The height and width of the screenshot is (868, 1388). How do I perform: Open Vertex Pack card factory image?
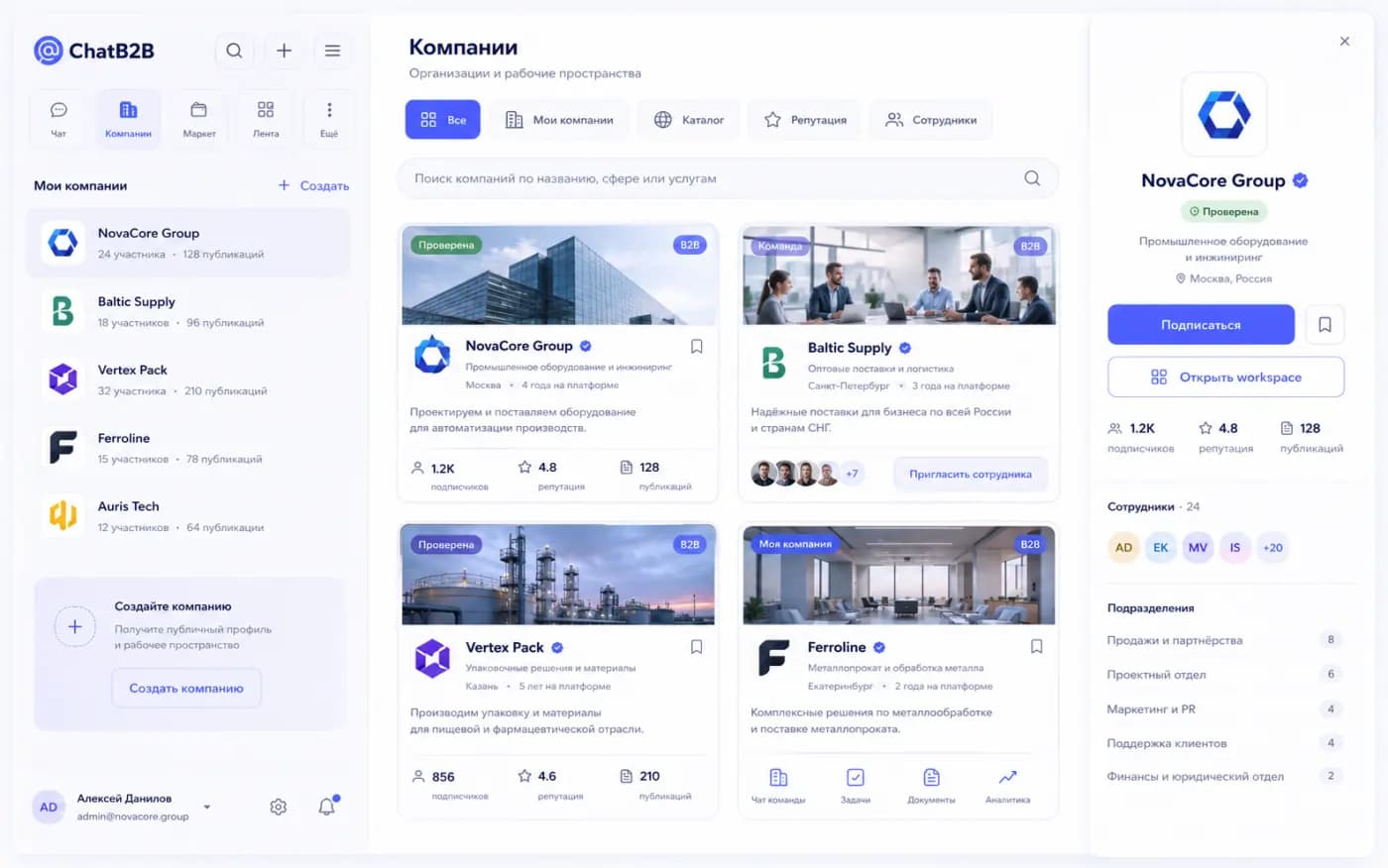tap(558, 576)
